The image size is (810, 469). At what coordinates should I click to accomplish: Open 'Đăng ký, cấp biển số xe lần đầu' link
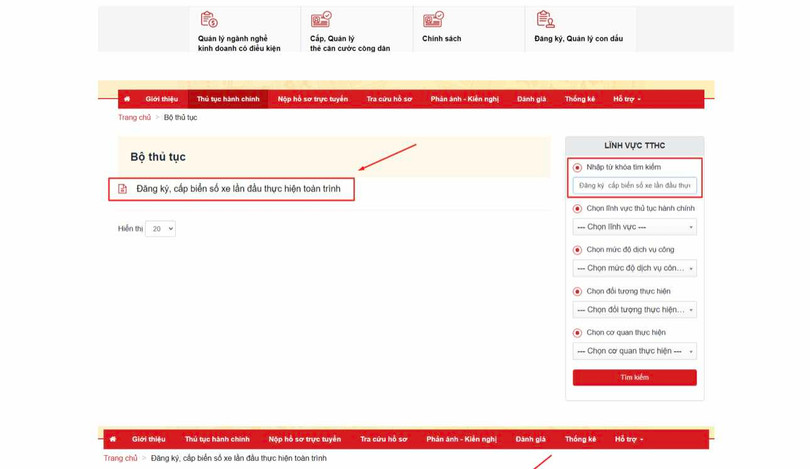click(x=238, y=189)
